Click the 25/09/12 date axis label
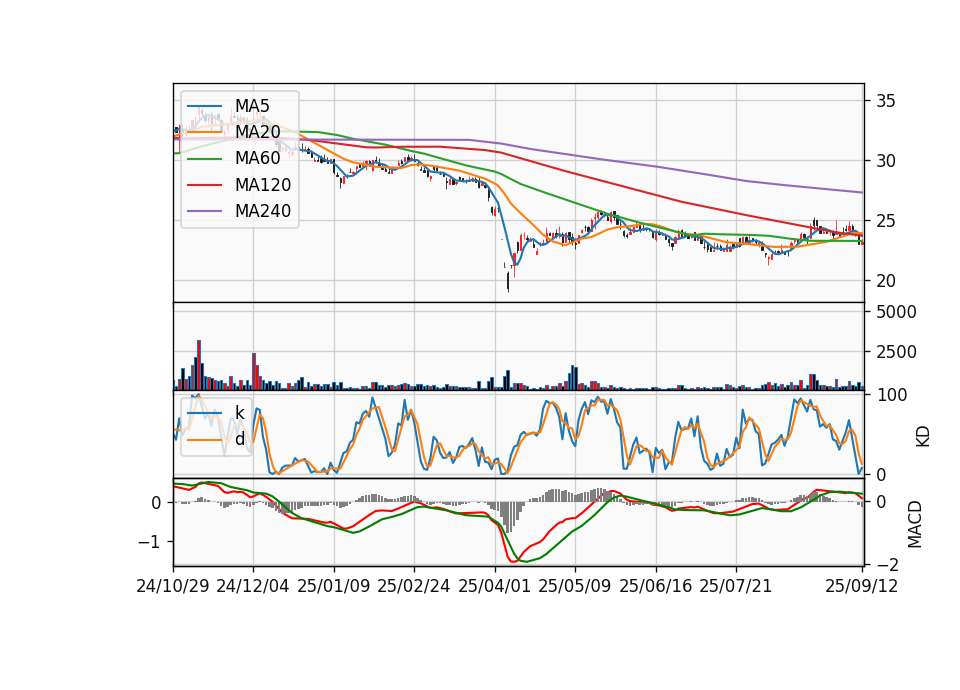The image size is (960, 690). tap(861, 586)
